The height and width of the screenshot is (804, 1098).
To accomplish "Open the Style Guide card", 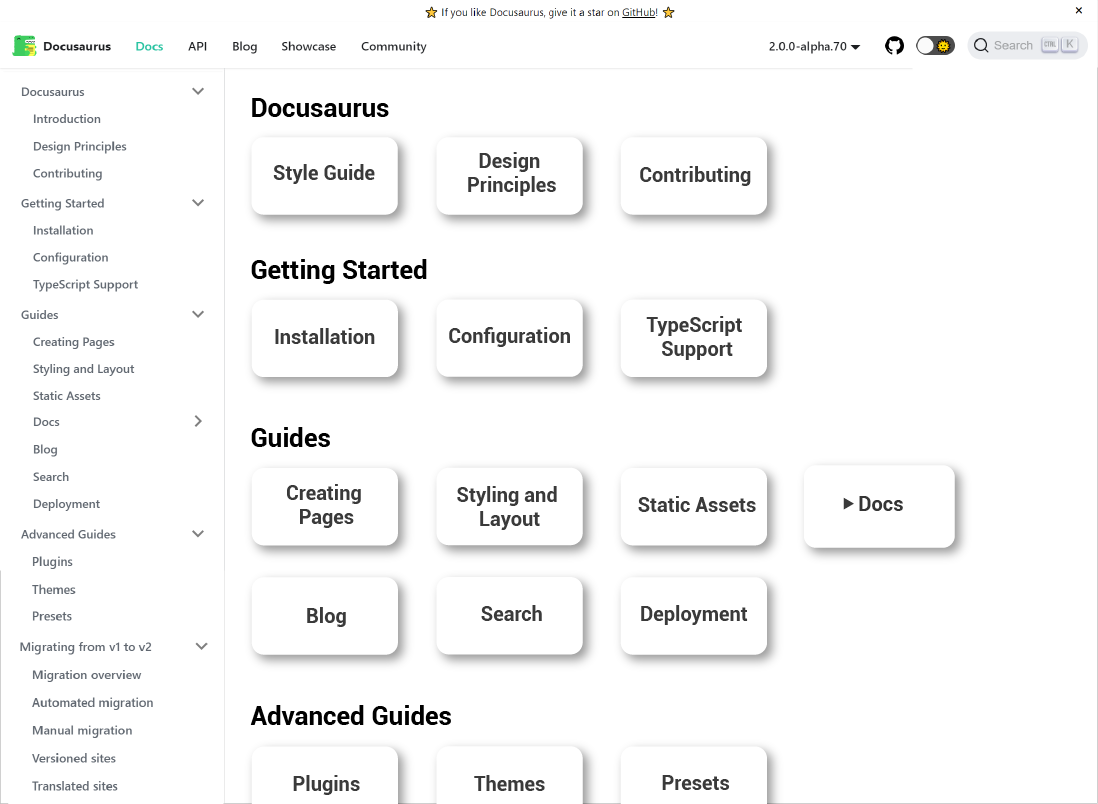I will (x=324, y=173).
